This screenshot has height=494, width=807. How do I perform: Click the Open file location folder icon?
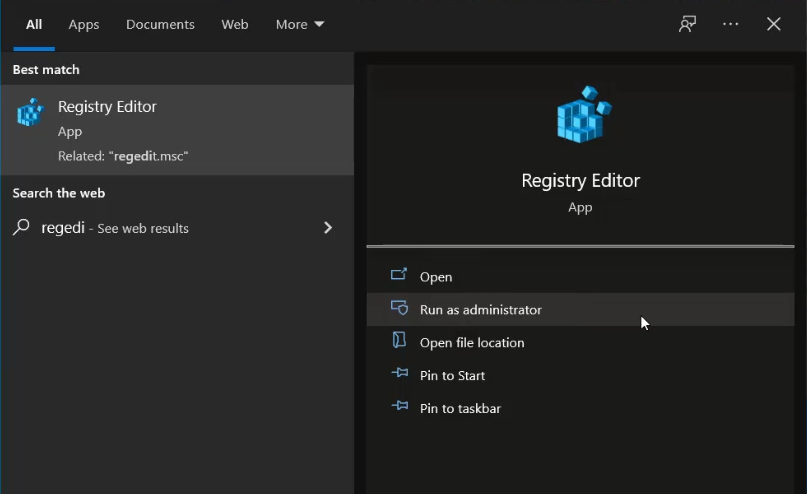coord(399,340)
